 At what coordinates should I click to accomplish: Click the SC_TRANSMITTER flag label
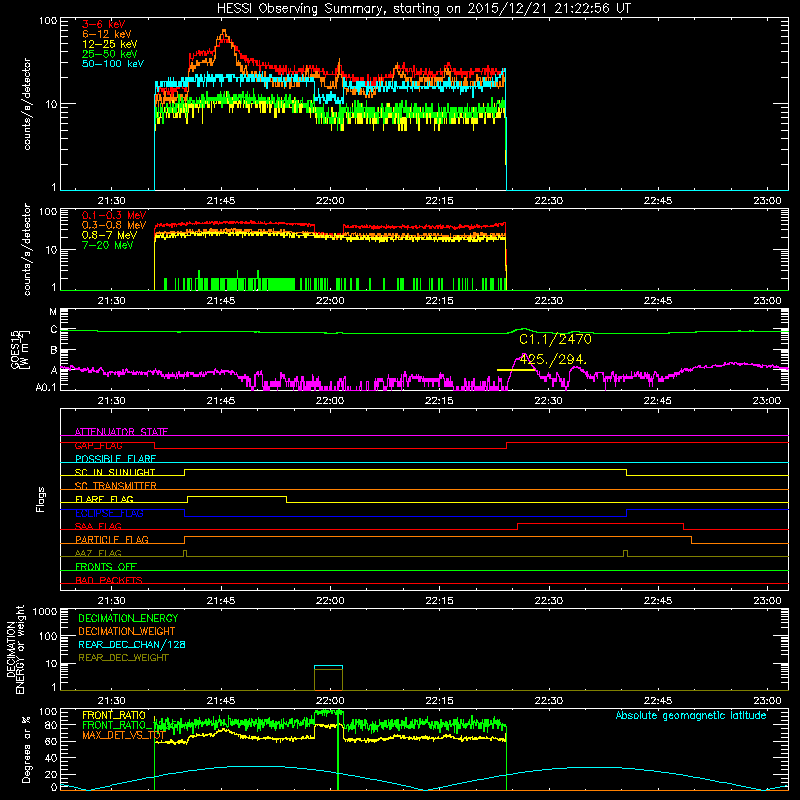click(116, 486)
